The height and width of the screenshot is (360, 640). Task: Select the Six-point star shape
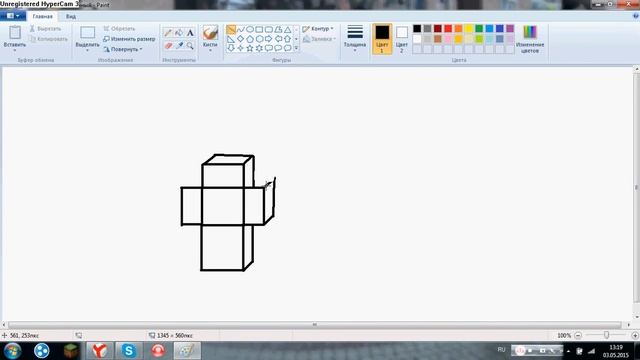(259, 48)
